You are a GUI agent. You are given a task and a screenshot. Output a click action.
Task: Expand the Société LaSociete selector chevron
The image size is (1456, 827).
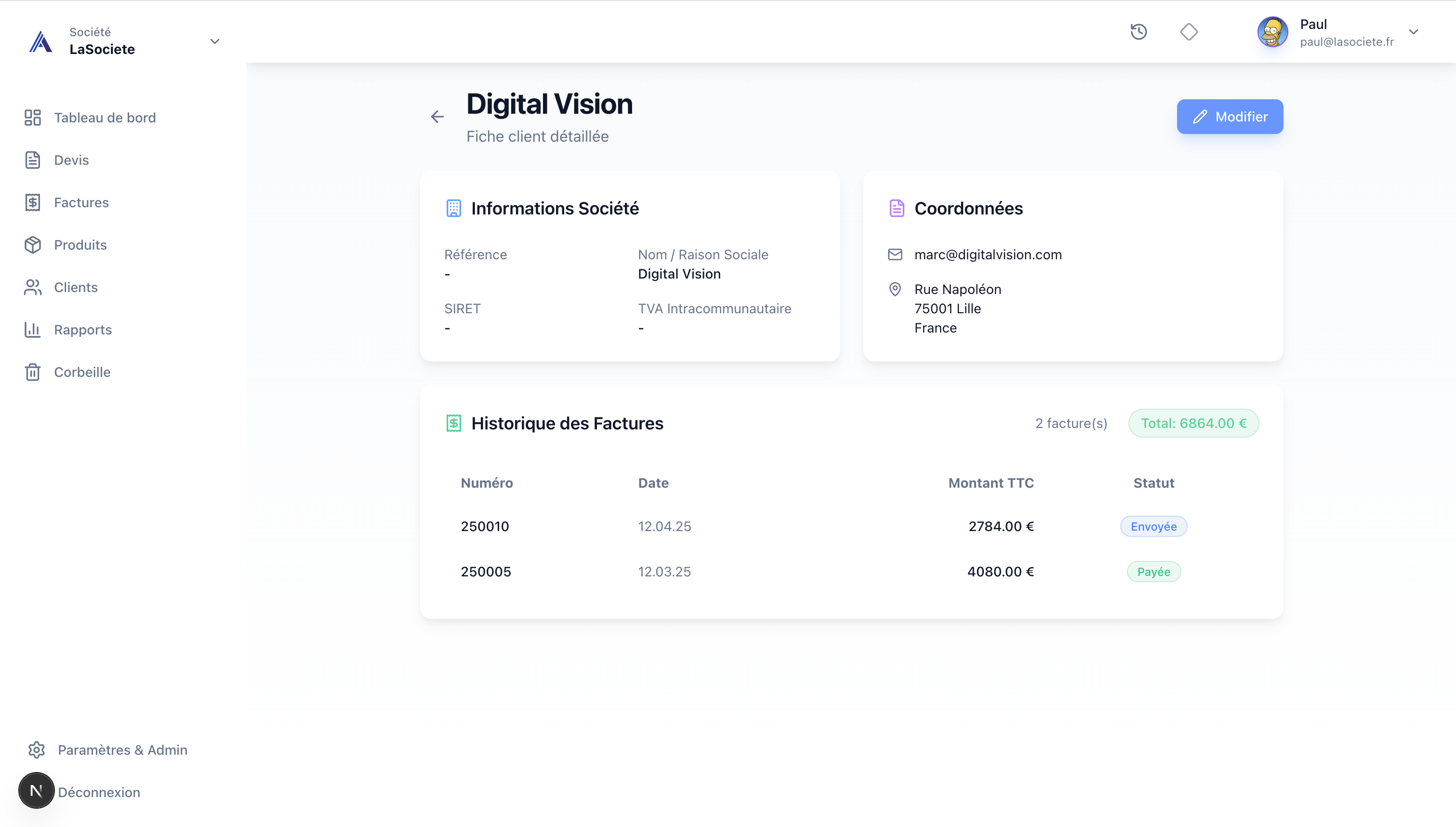click(214, 41)
